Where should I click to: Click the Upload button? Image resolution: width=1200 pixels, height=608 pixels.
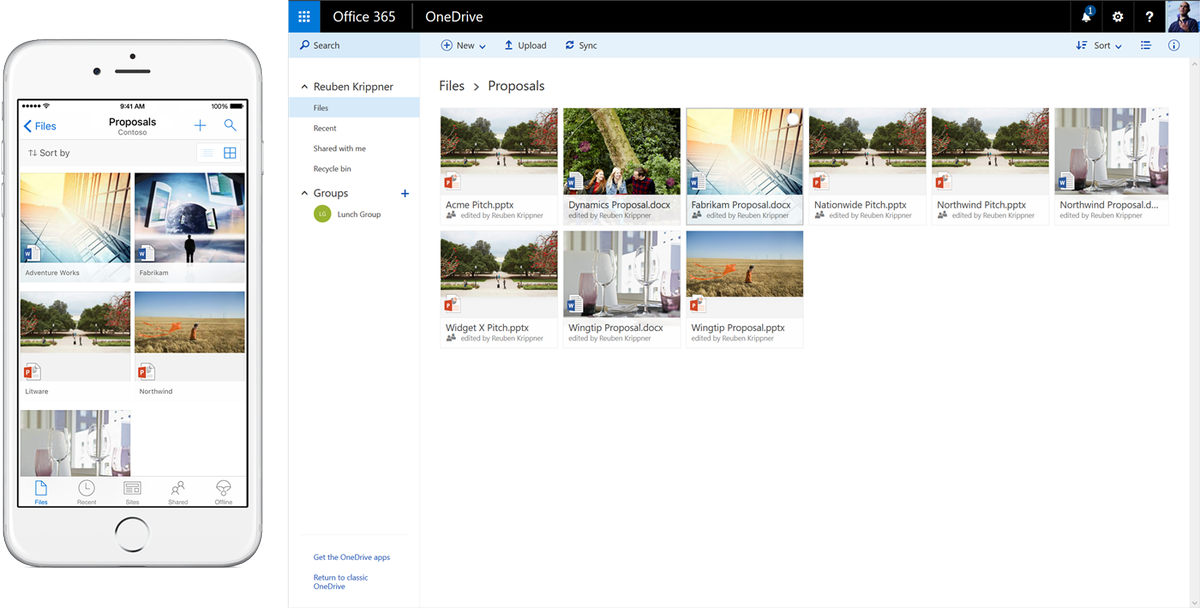click(525, 45)
